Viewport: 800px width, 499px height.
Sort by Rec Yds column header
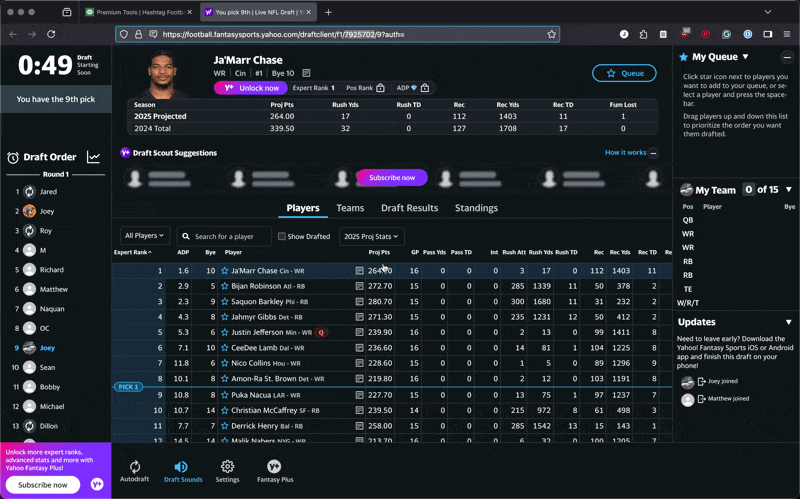coord(619,252)
